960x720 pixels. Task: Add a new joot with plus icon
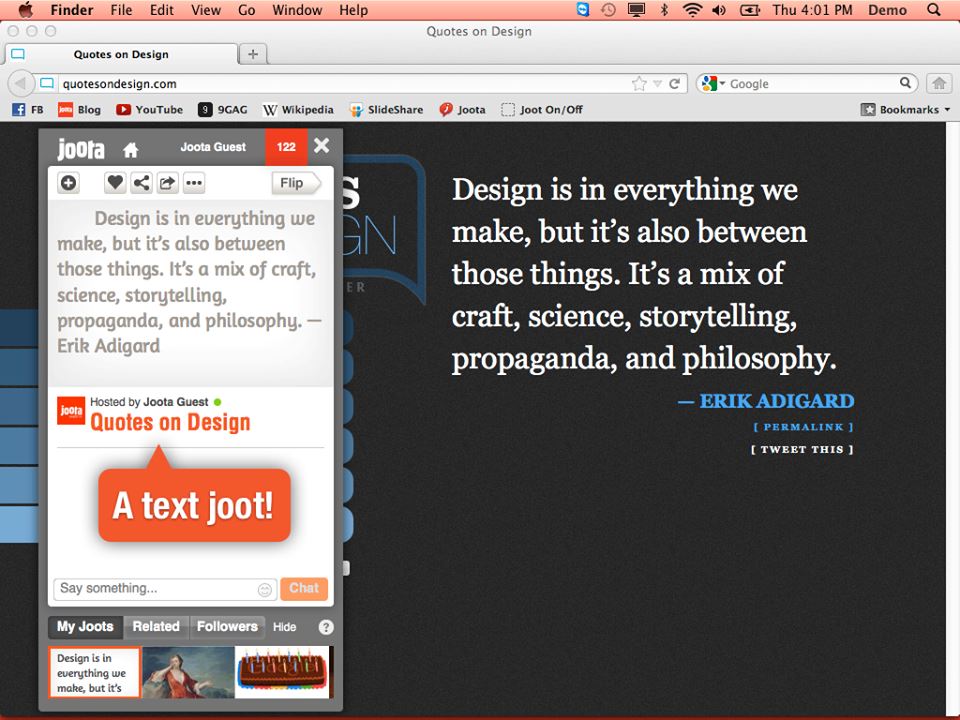coord(69,182)
